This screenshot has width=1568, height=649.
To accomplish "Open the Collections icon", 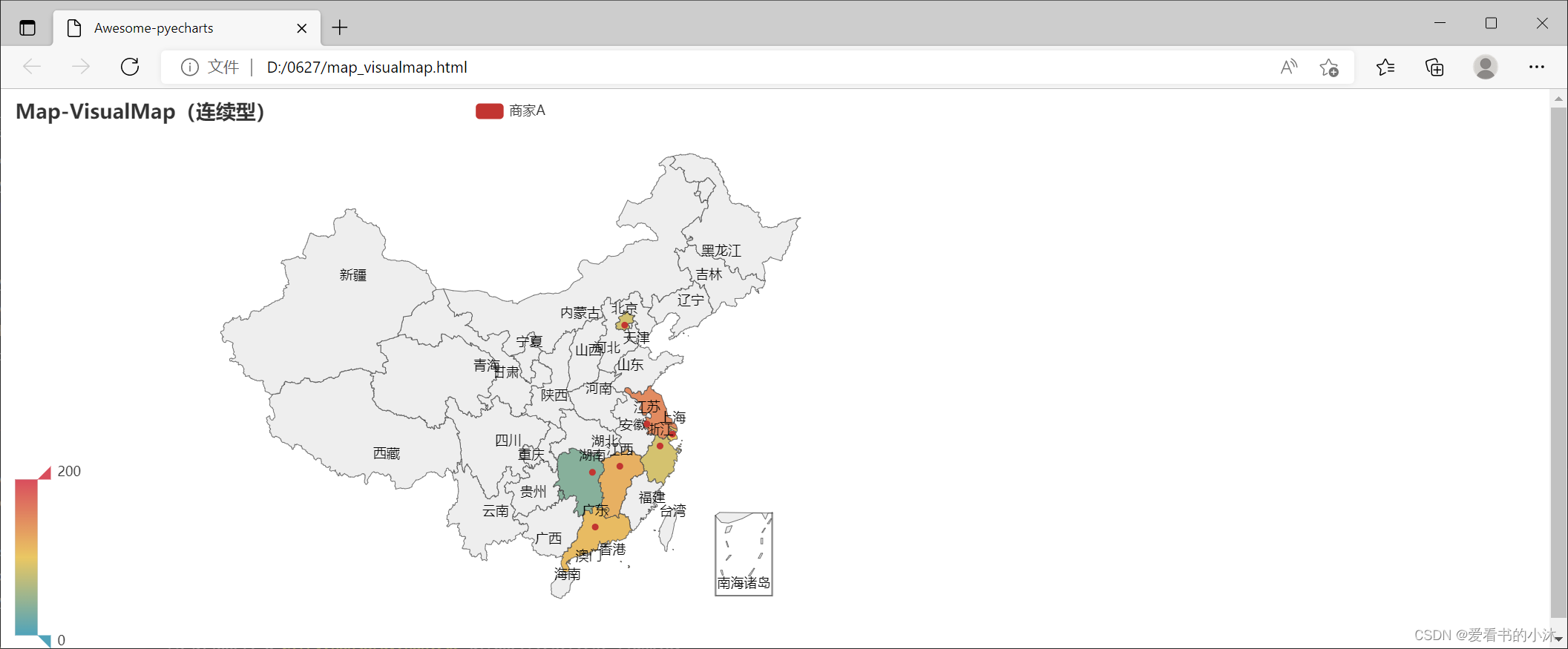I will pos(1434,67).
